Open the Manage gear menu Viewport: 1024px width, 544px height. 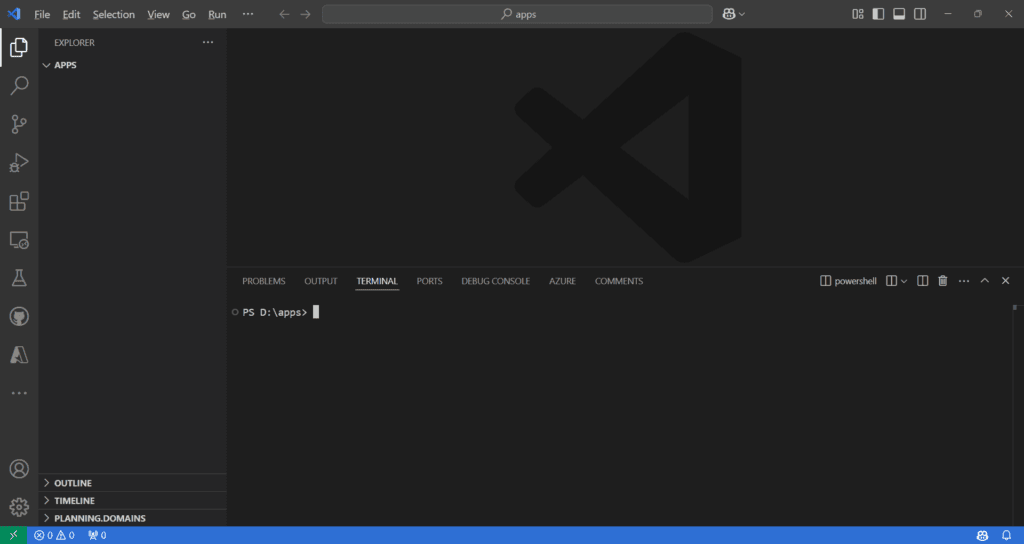tap(19, 507)
